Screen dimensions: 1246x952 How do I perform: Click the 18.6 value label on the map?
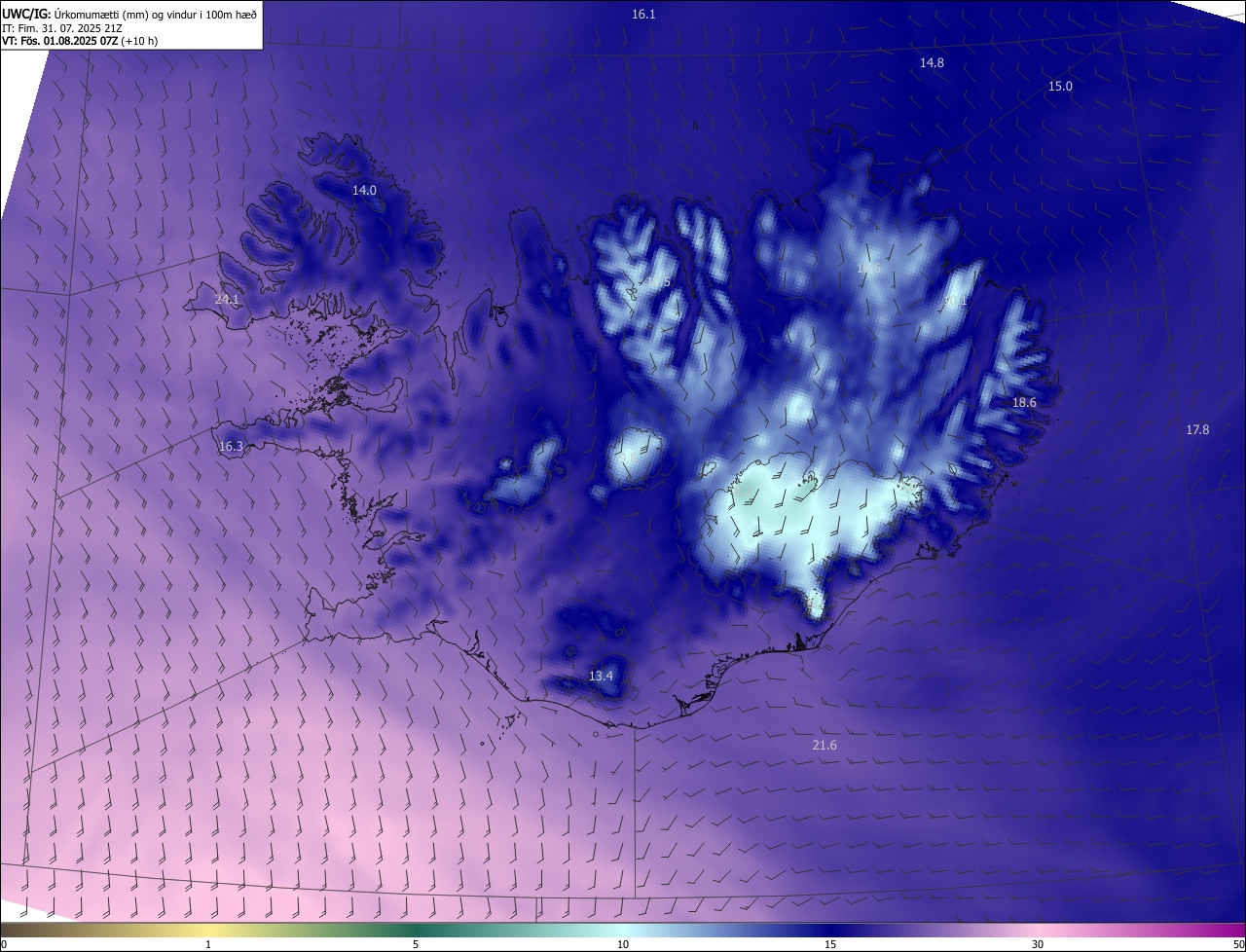[x=1024, y=402]
